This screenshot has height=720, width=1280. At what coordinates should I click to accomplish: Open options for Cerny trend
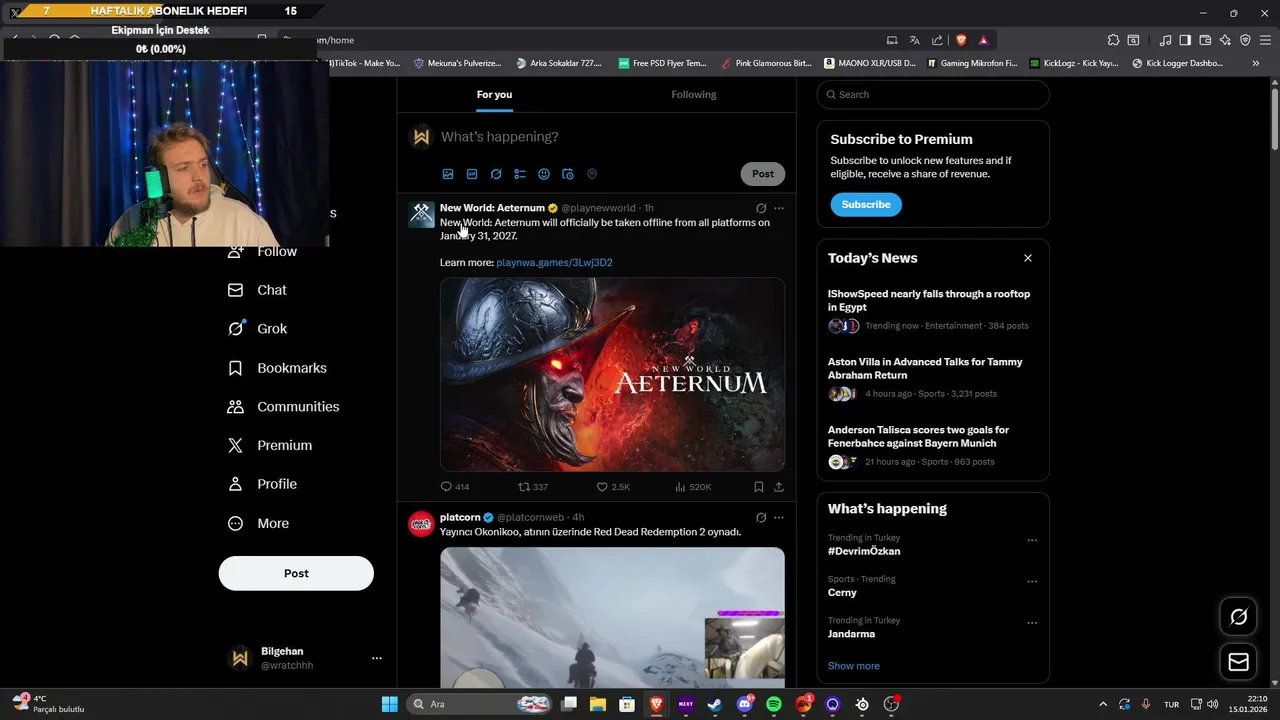tap(1032, 581)
